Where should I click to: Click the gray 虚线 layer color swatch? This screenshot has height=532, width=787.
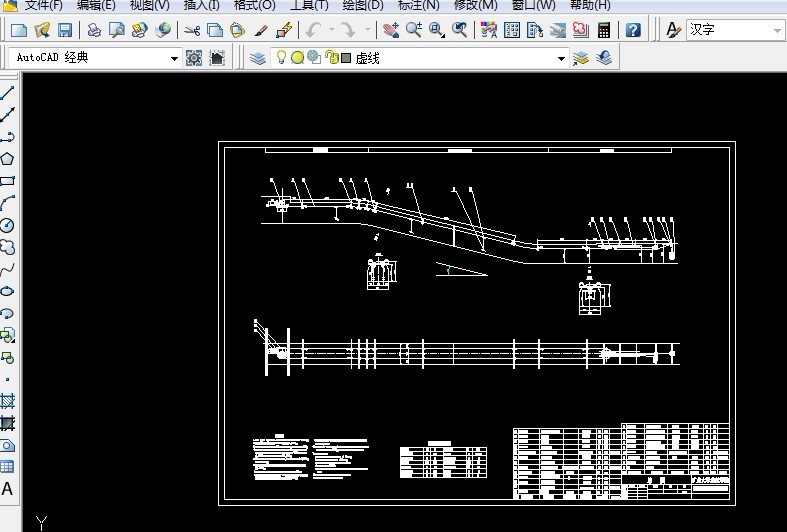point(346,58)
